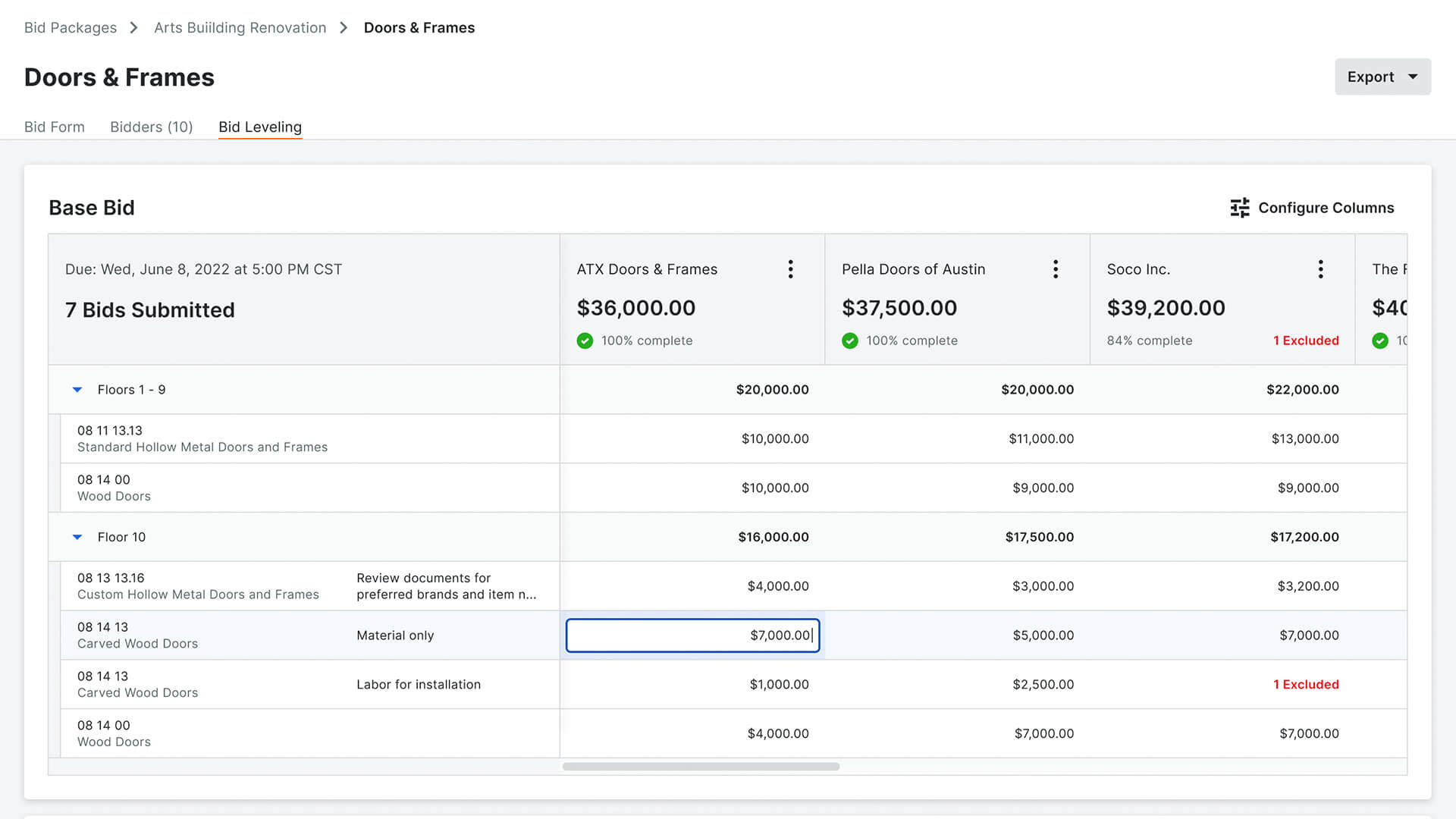Click the 1 Excluded label on Labor for installation row

(1306, 684)
